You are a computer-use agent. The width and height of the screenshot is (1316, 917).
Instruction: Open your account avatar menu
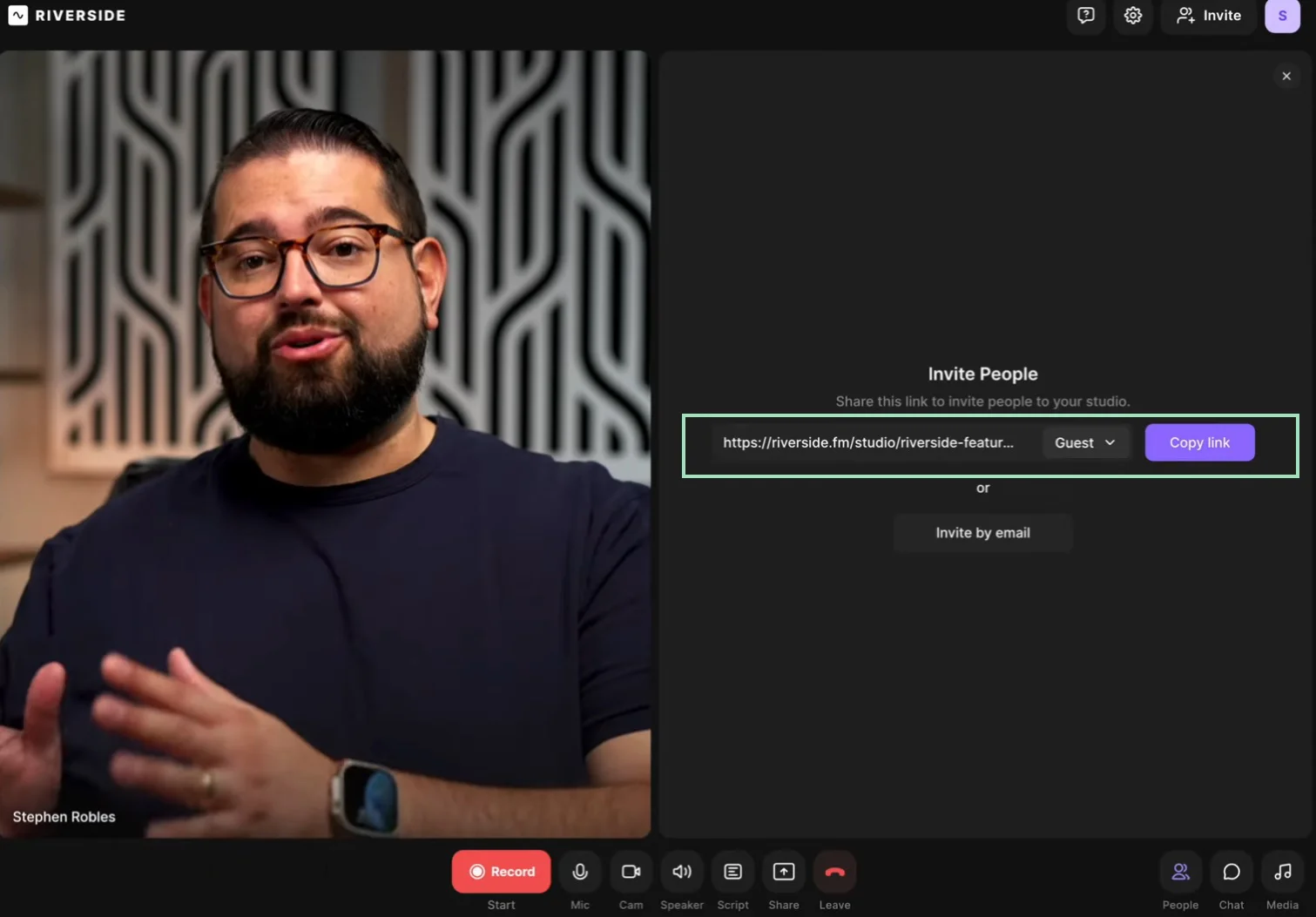point(1282,15)
